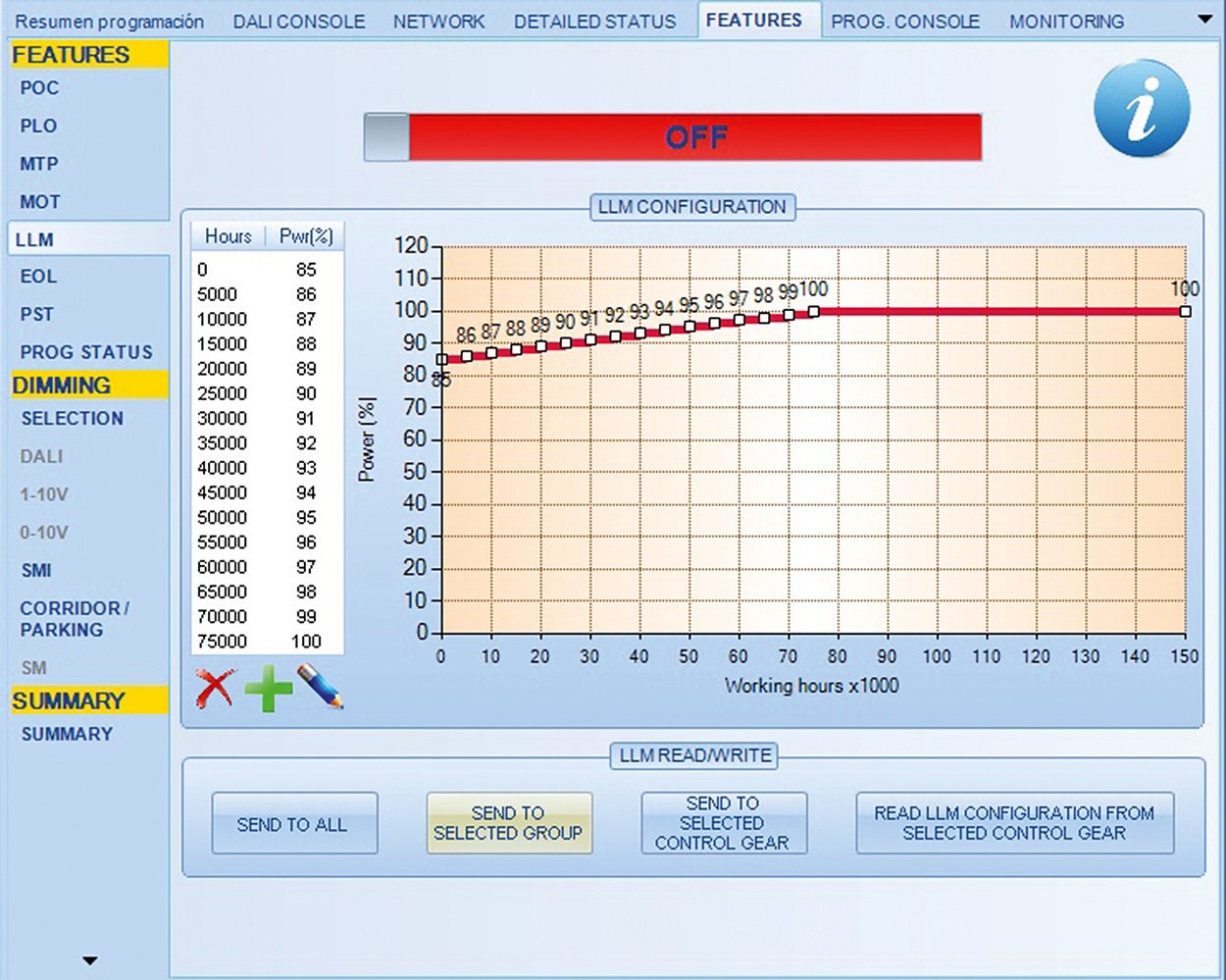
Task: Click SEND TO SELECTED CONTROL GEAR
Action: pos(723,823)
